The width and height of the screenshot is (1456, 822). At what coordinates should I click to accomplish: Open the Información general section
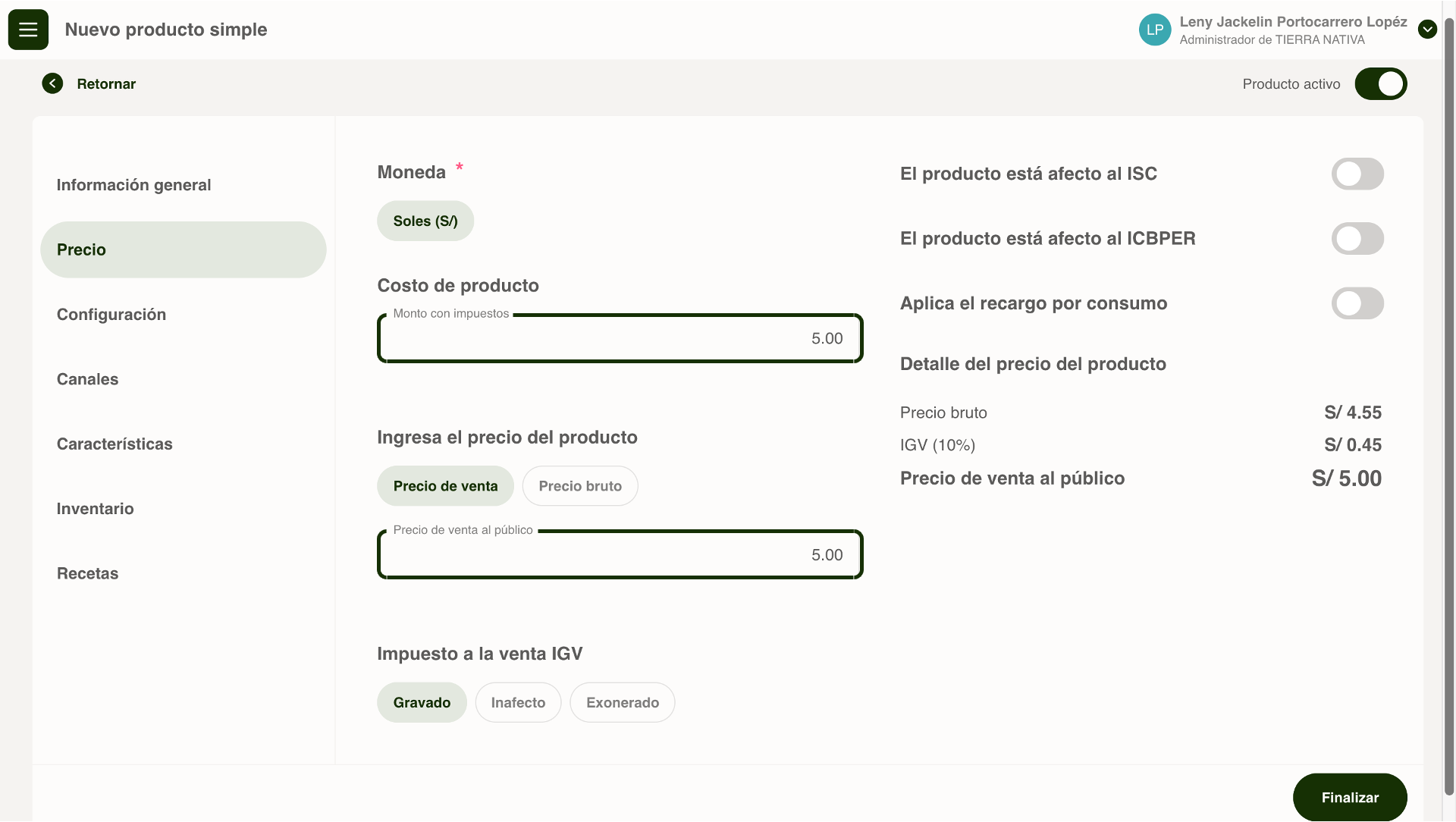(x=133, y=185)
